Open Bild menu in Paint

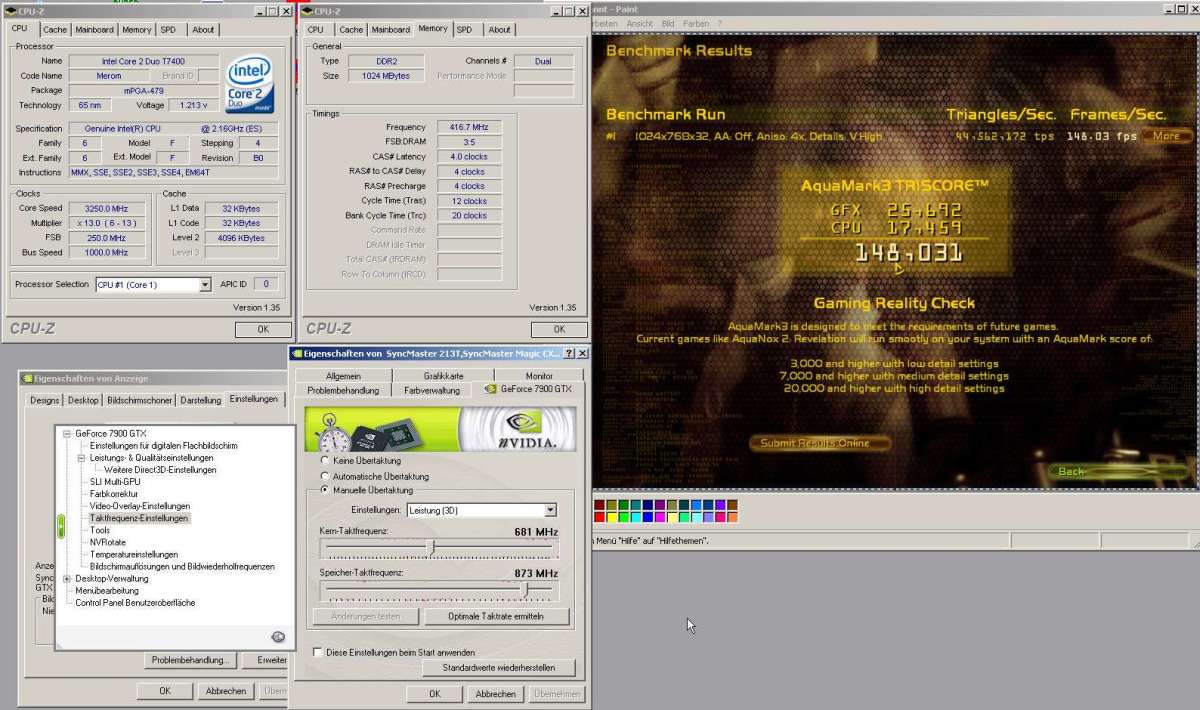(668, 23)
